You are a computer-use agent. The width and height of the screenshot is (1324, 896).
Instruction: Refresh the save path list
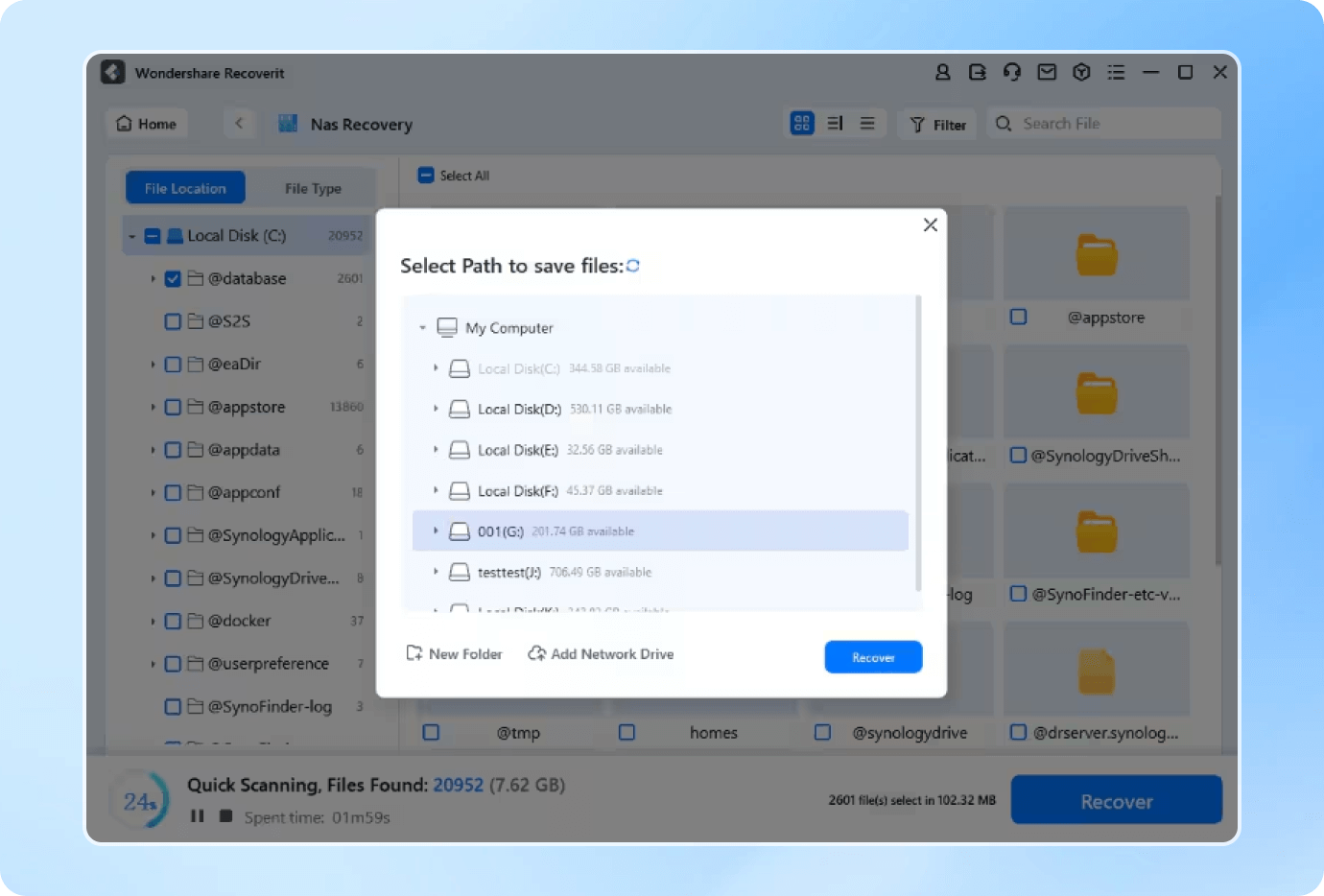633,266
